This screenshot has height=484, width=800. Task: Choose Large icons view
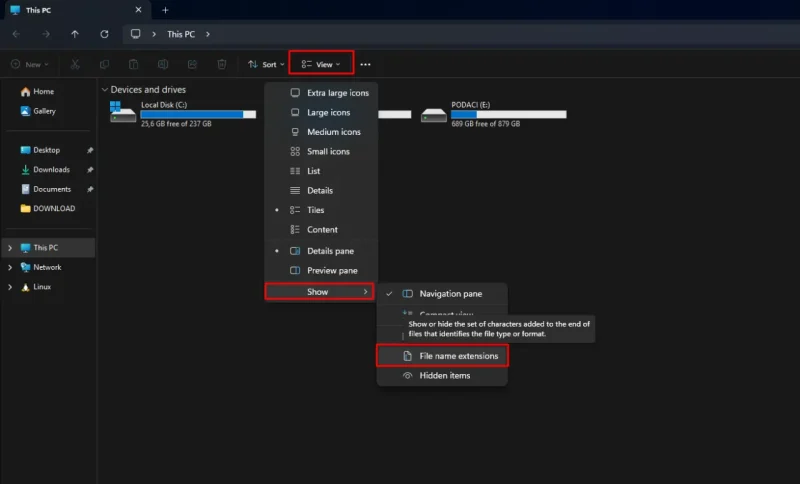(x=321, y=112)
